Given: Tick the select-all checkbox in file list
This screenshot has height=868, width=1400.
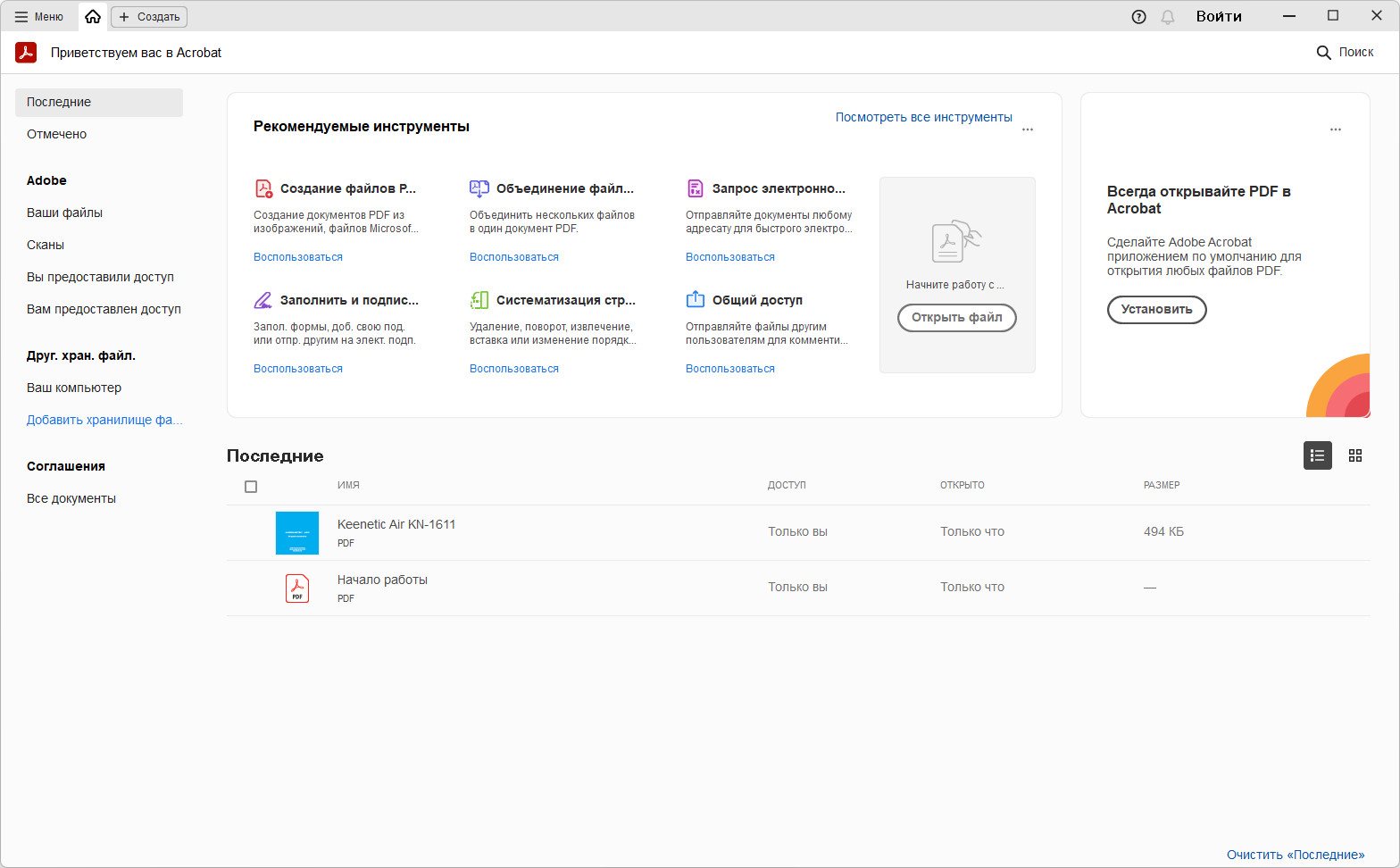Looking at the screenshot, I should [x=251, y=487].
